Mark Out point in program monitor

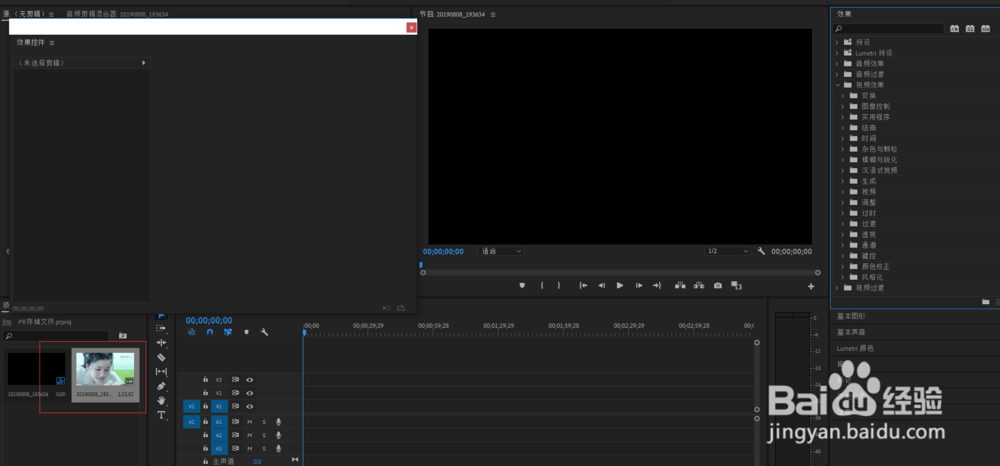coord(559,286)
